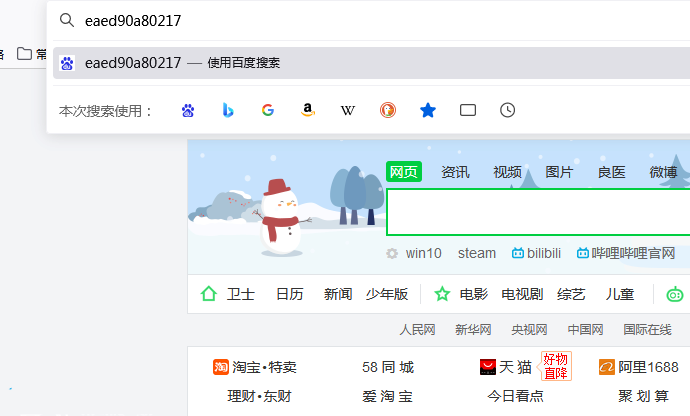The width and height of the screenshot is (690, 416).
Task: Open the 电视剧 navigation link
Action: click(522, 294)
